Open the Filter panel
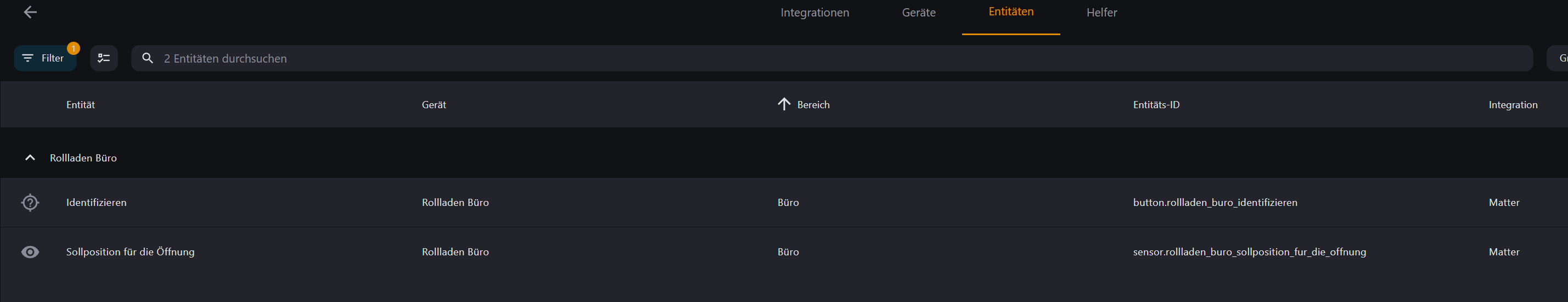This screenshot has width=1568, height=302. [x=44, y=58]
